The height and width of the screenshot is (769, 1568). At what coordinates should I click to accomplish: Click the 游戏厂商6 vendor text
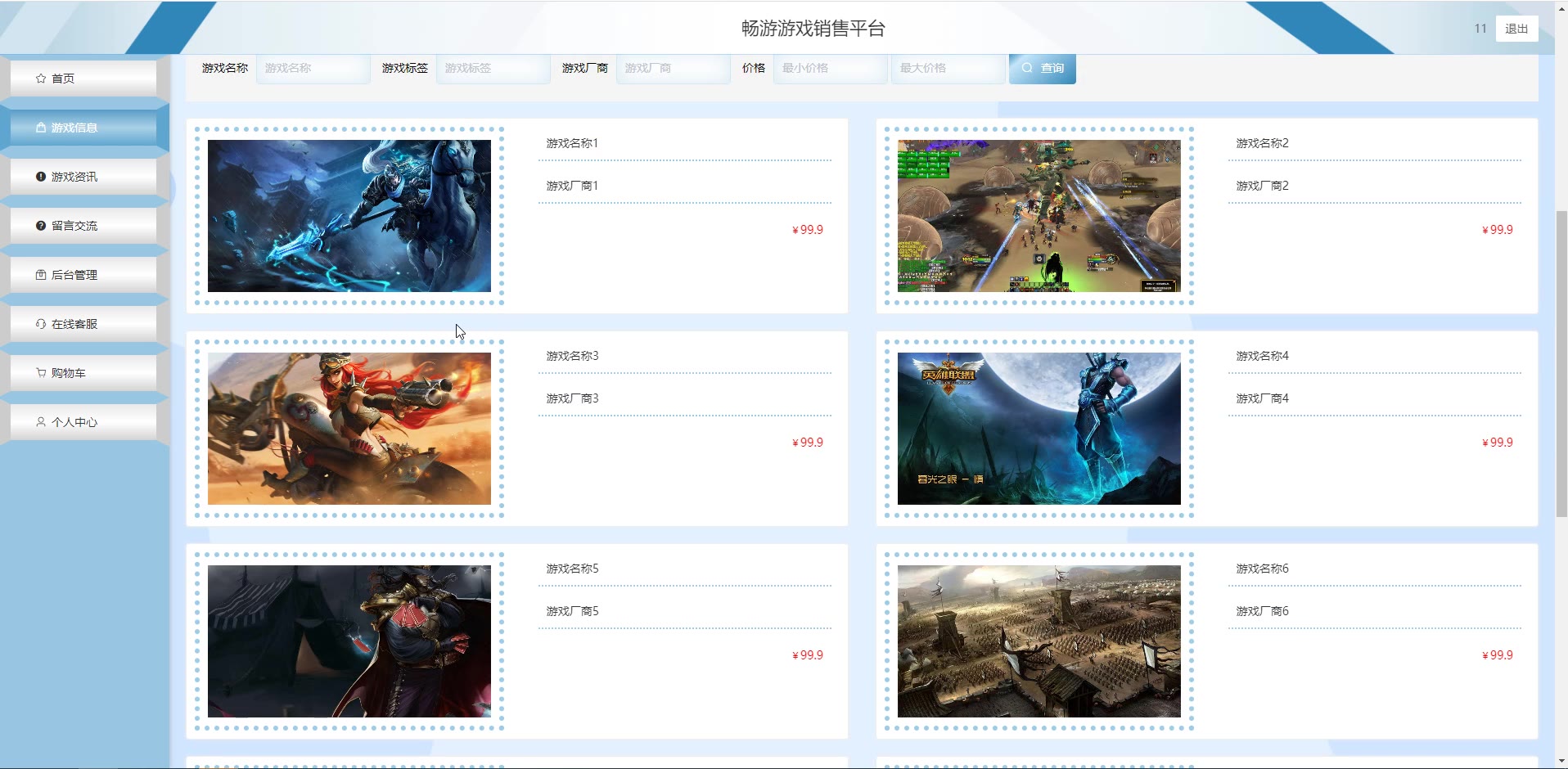[x=1262, y=611]
